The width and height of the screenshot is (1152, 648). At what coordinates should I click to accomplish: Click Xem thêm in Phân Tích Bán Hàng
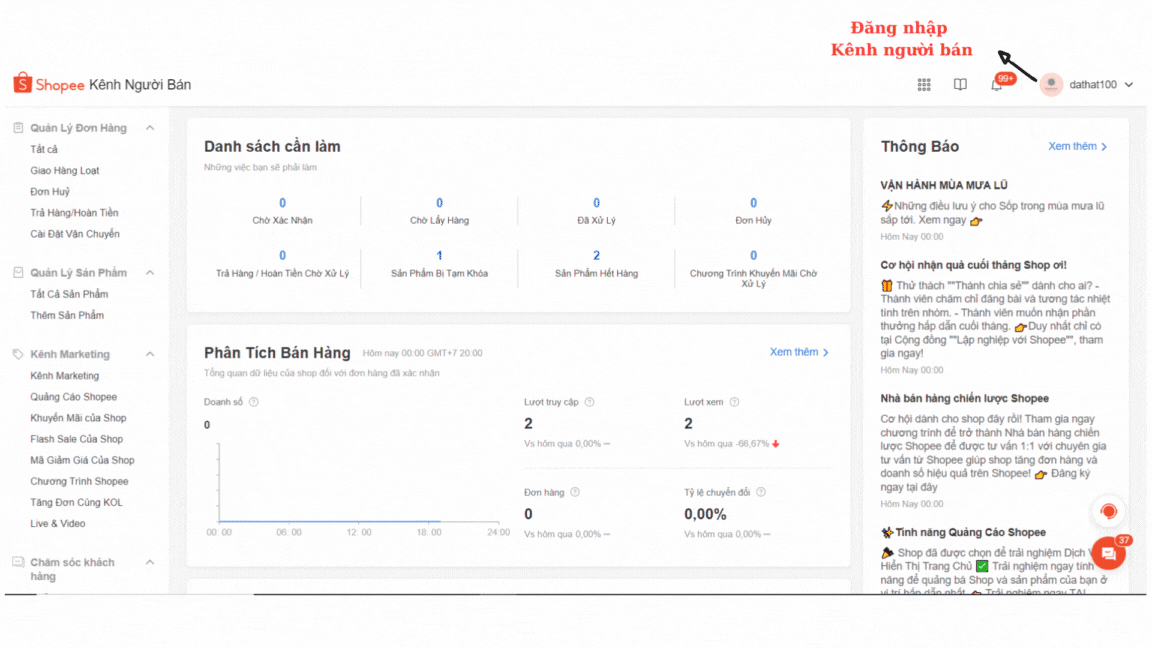799,352
